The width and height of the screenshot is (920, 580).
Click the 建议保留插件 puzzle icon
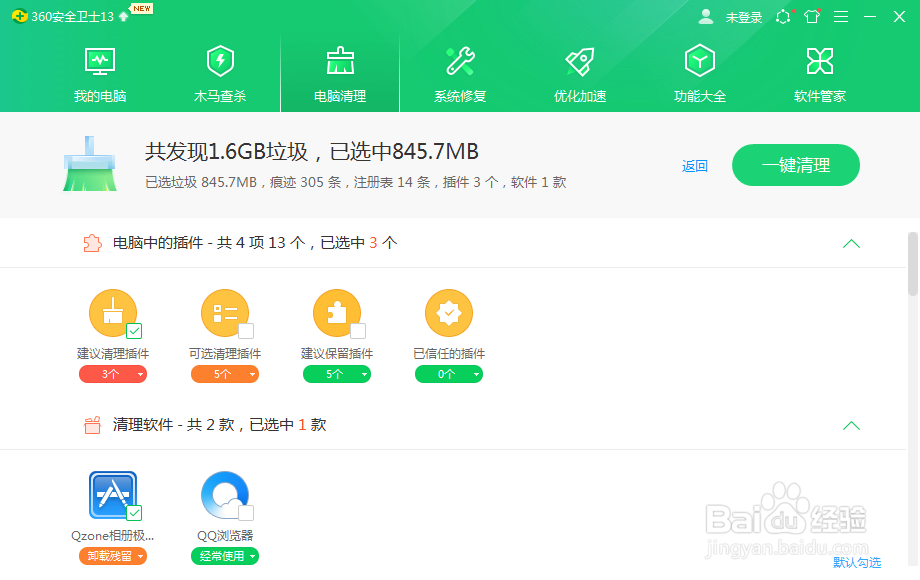tap(337, 313)
